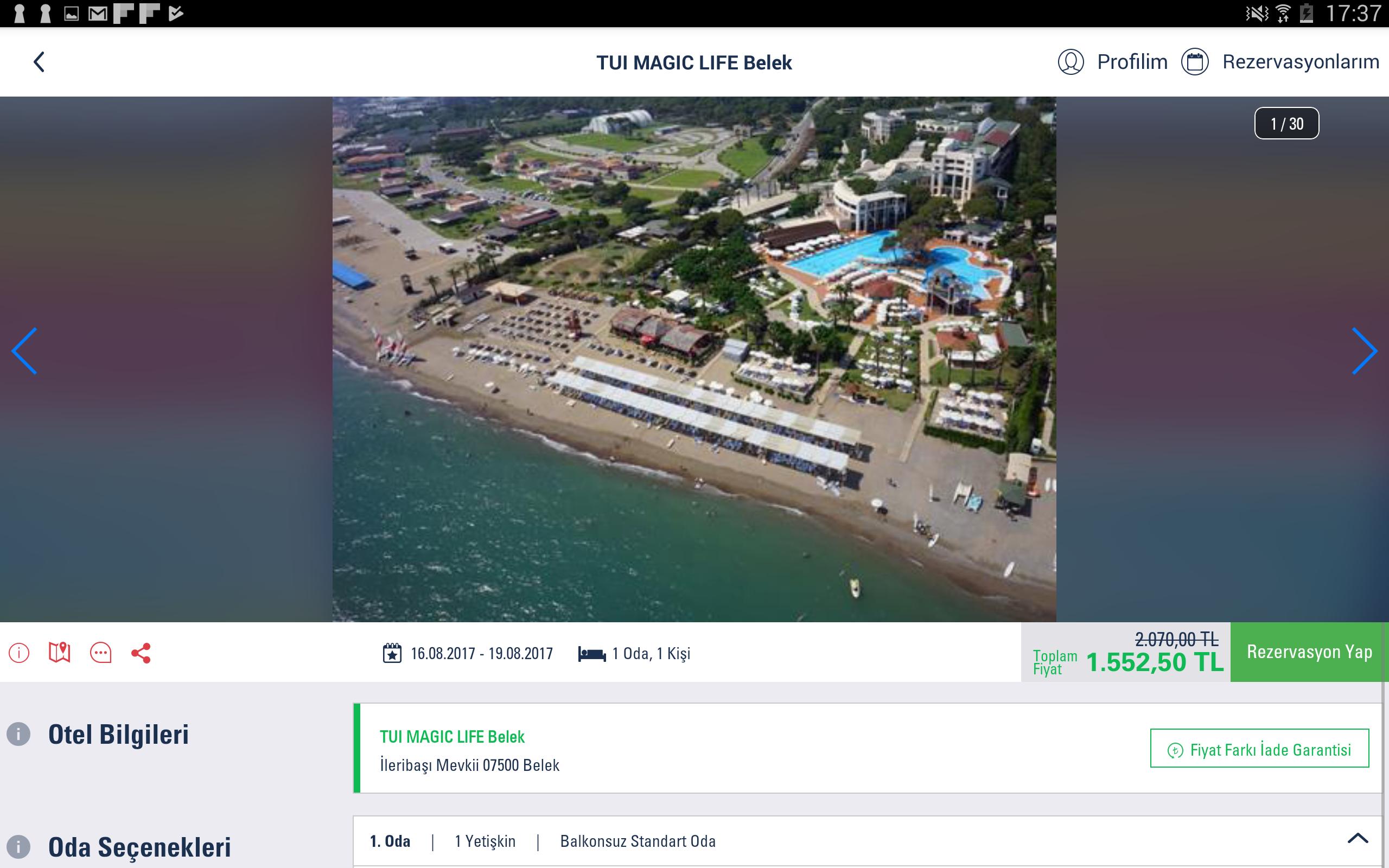Open the Profilim user icon
Image resolution: width=1389 pixels, height=868 pixels.
[x=1071, y=62]
